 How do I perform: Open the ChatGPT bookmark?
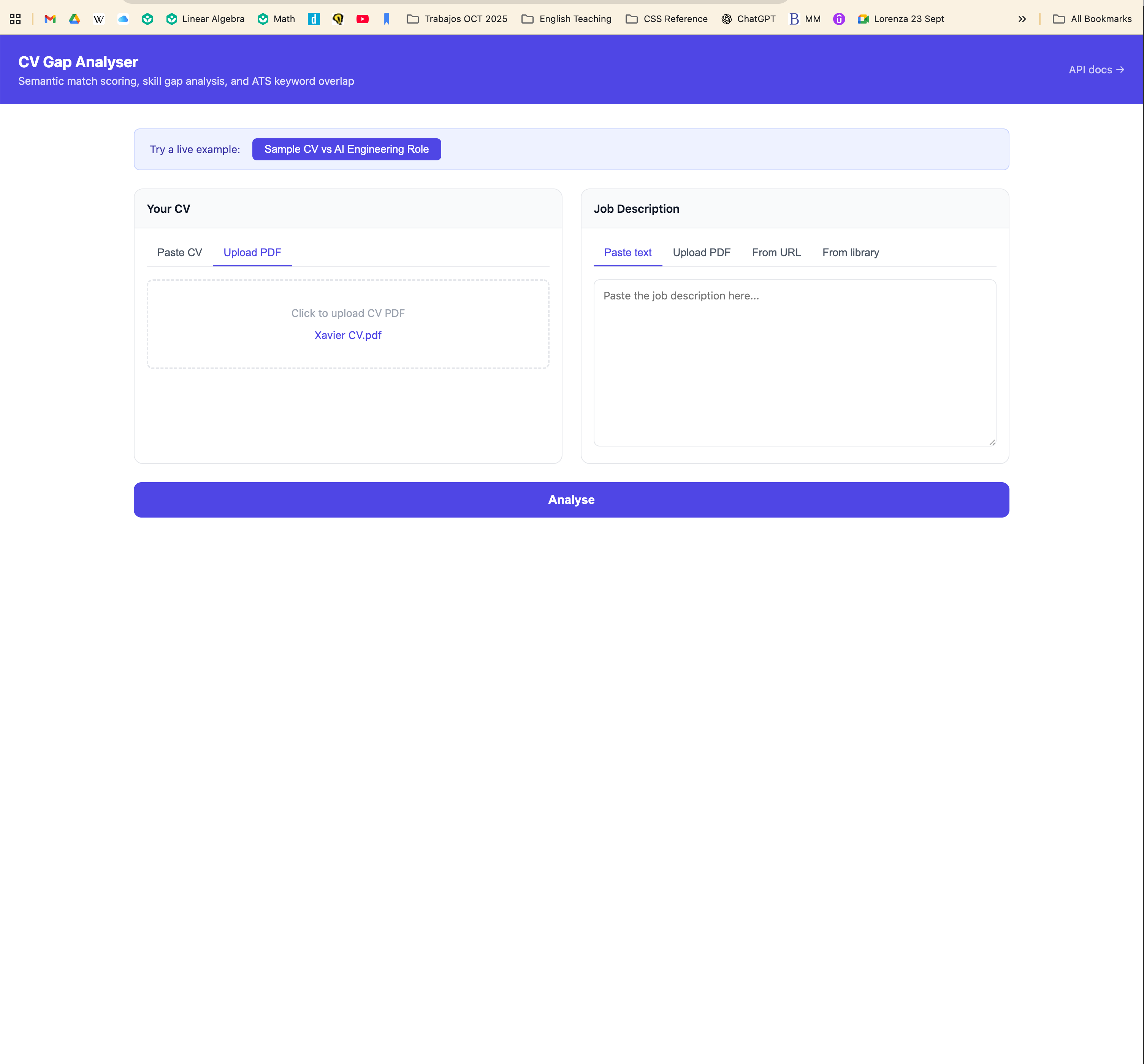[749, 19]
